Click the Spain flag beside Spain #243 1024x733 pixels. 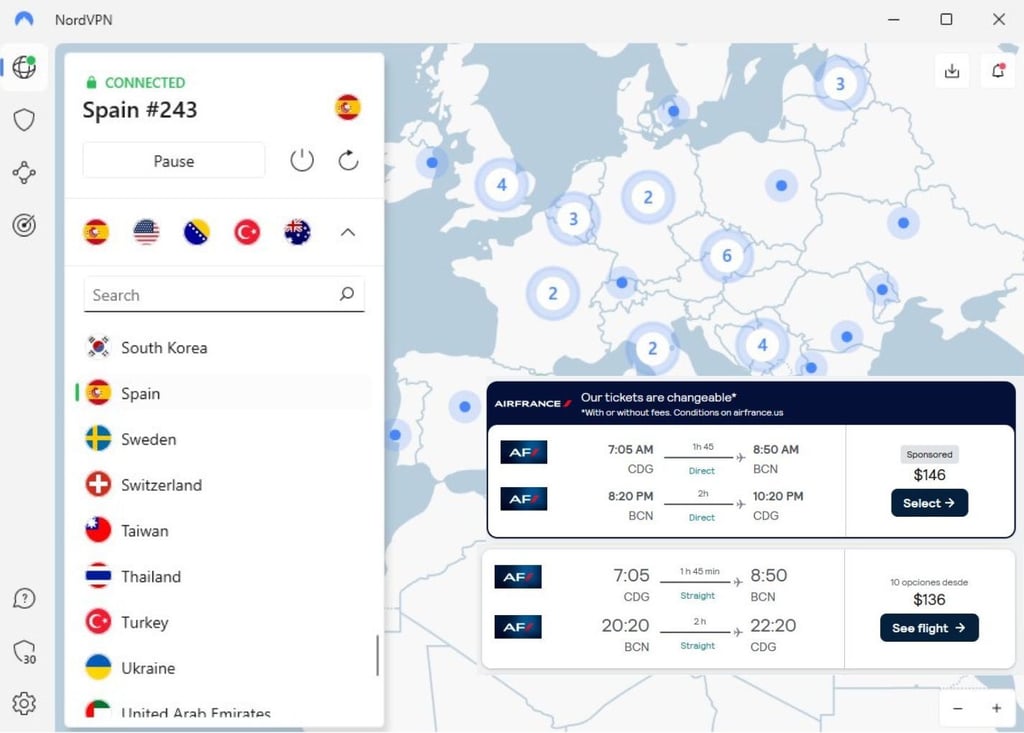pyautogui.click(x=348, y=108)
